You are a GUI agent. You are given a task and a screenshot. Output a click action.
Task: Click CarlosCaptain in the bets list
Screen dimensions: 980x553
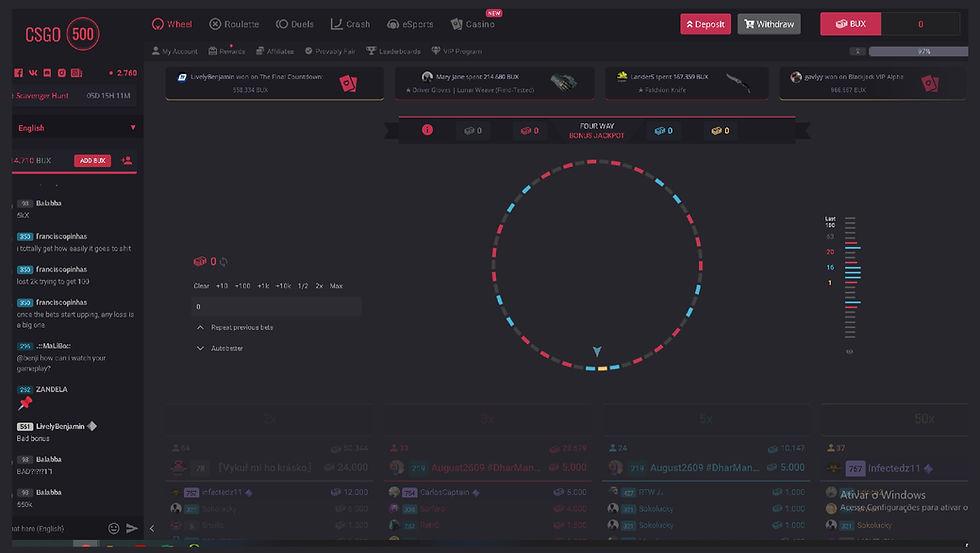coord(444,492)
